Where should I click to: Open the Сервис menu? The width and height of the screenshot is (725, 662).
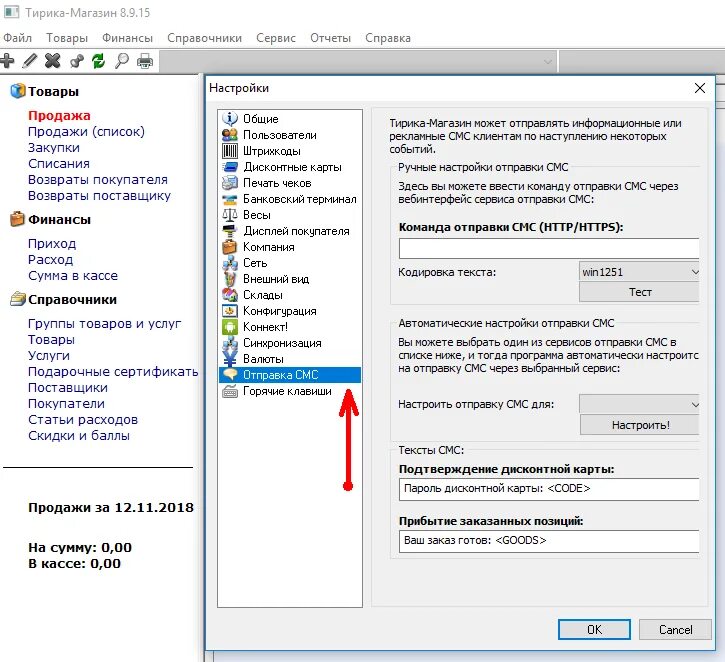276,38
